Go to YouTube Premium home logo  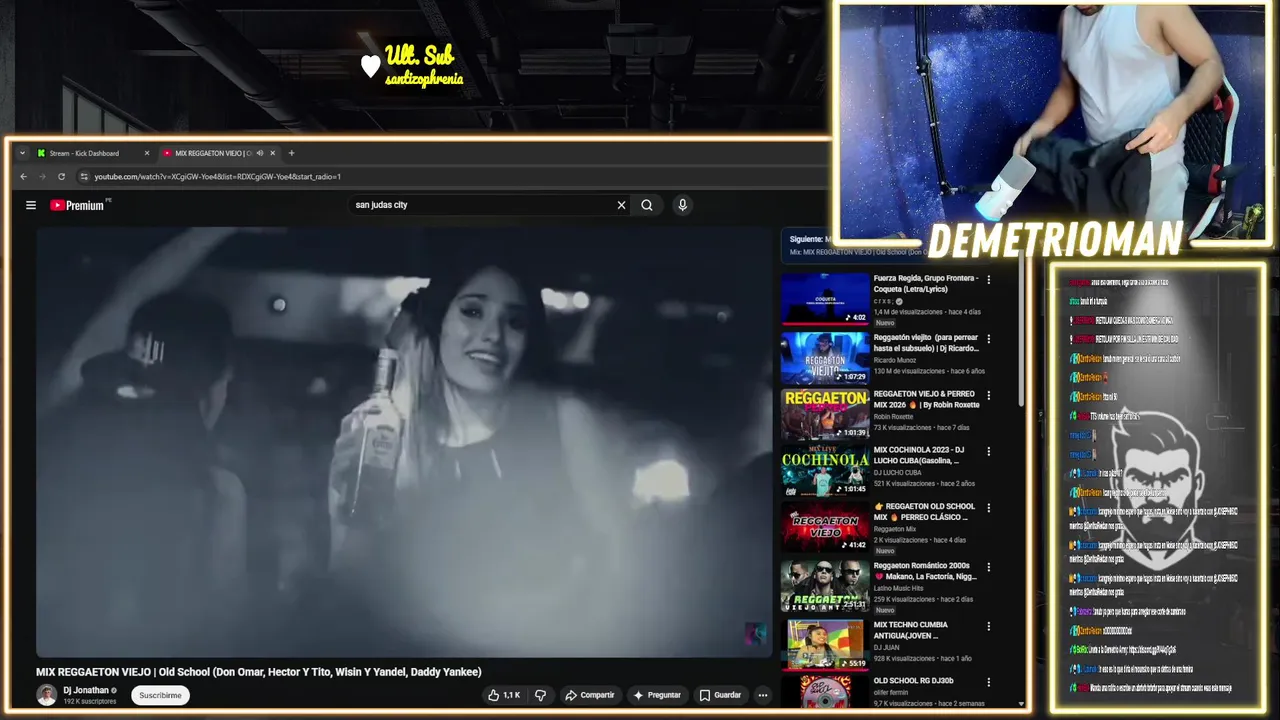78,205
